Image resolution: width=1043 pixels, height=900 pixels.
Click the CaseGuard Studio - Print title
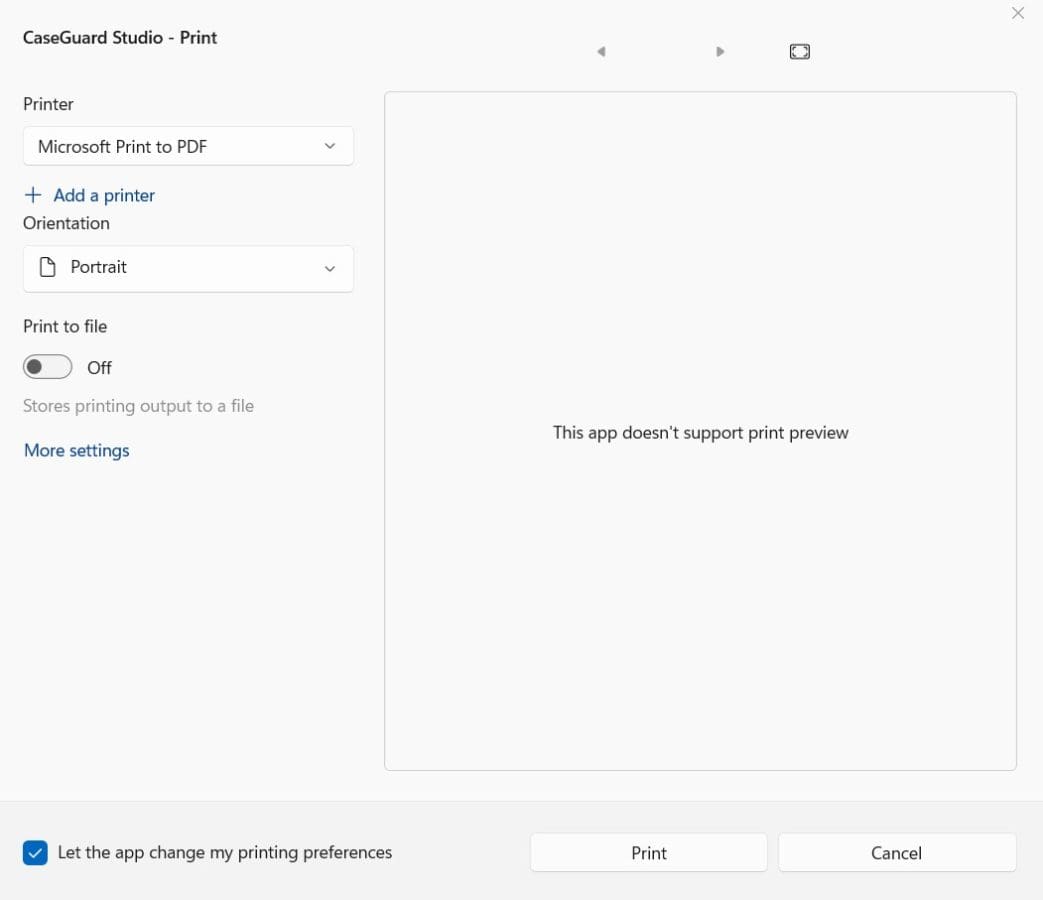[120, 38]
